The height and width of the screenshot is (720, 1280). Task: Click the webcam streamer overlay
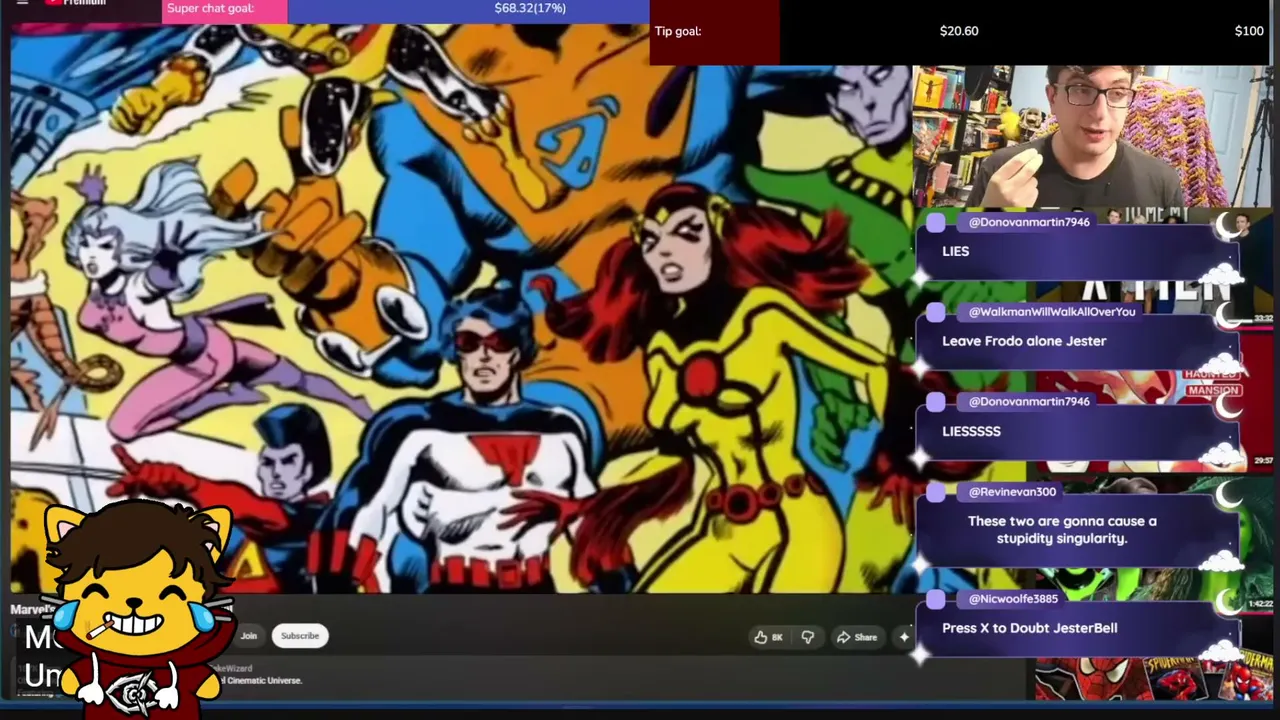pyautogui.click(x=1091, y=137)
